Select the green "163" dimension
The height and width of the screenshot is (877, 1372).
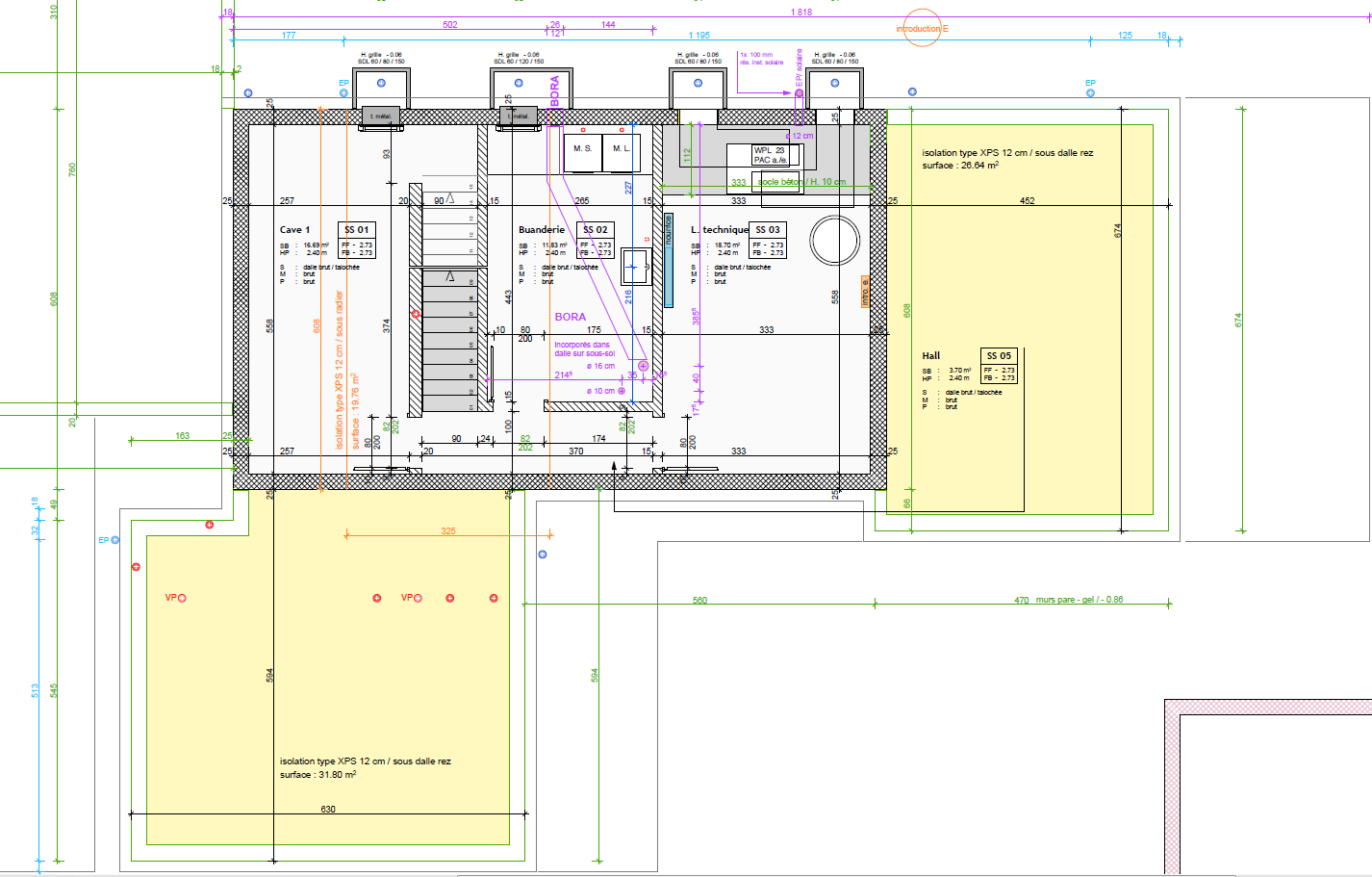(183, 436)
